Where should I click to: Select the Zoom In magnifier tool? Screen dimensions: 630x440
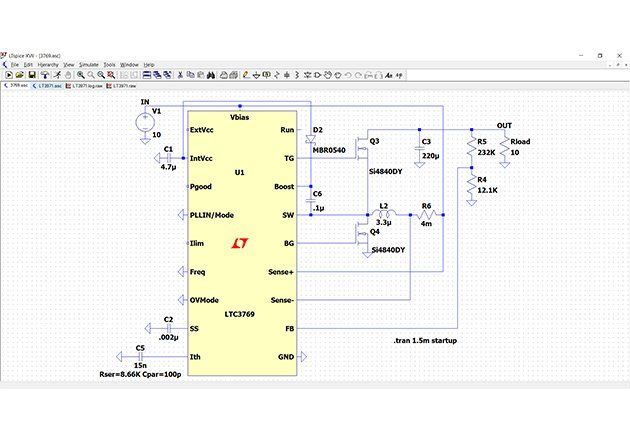point(79,74)
